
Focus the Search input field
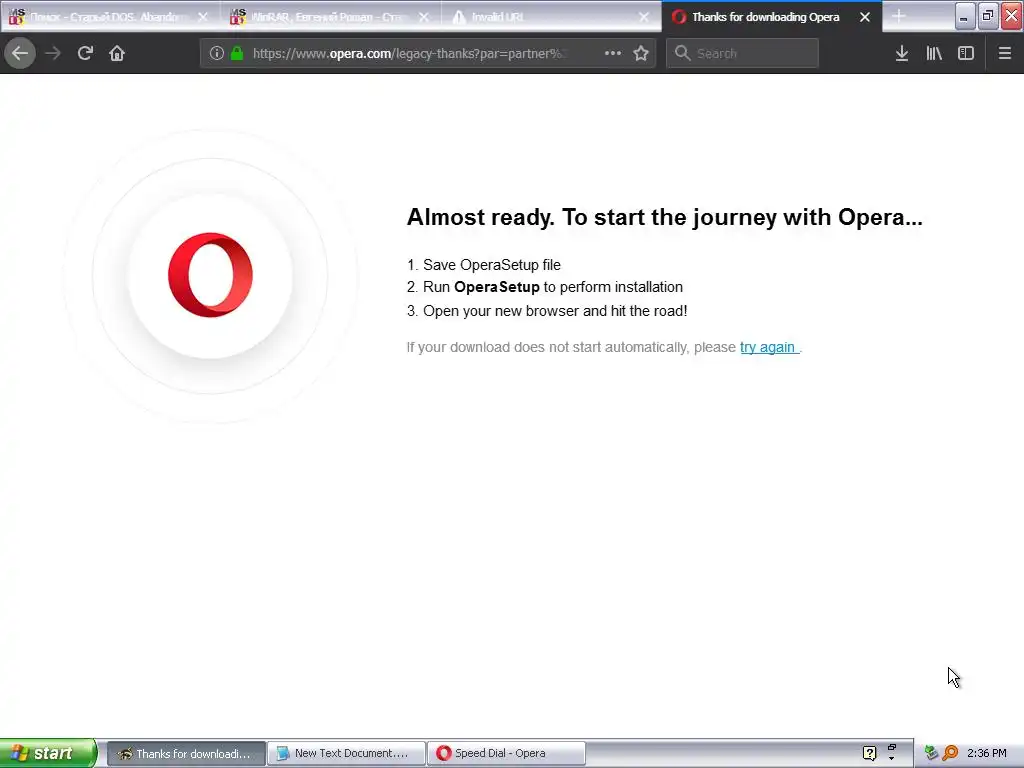pos(743,53)
